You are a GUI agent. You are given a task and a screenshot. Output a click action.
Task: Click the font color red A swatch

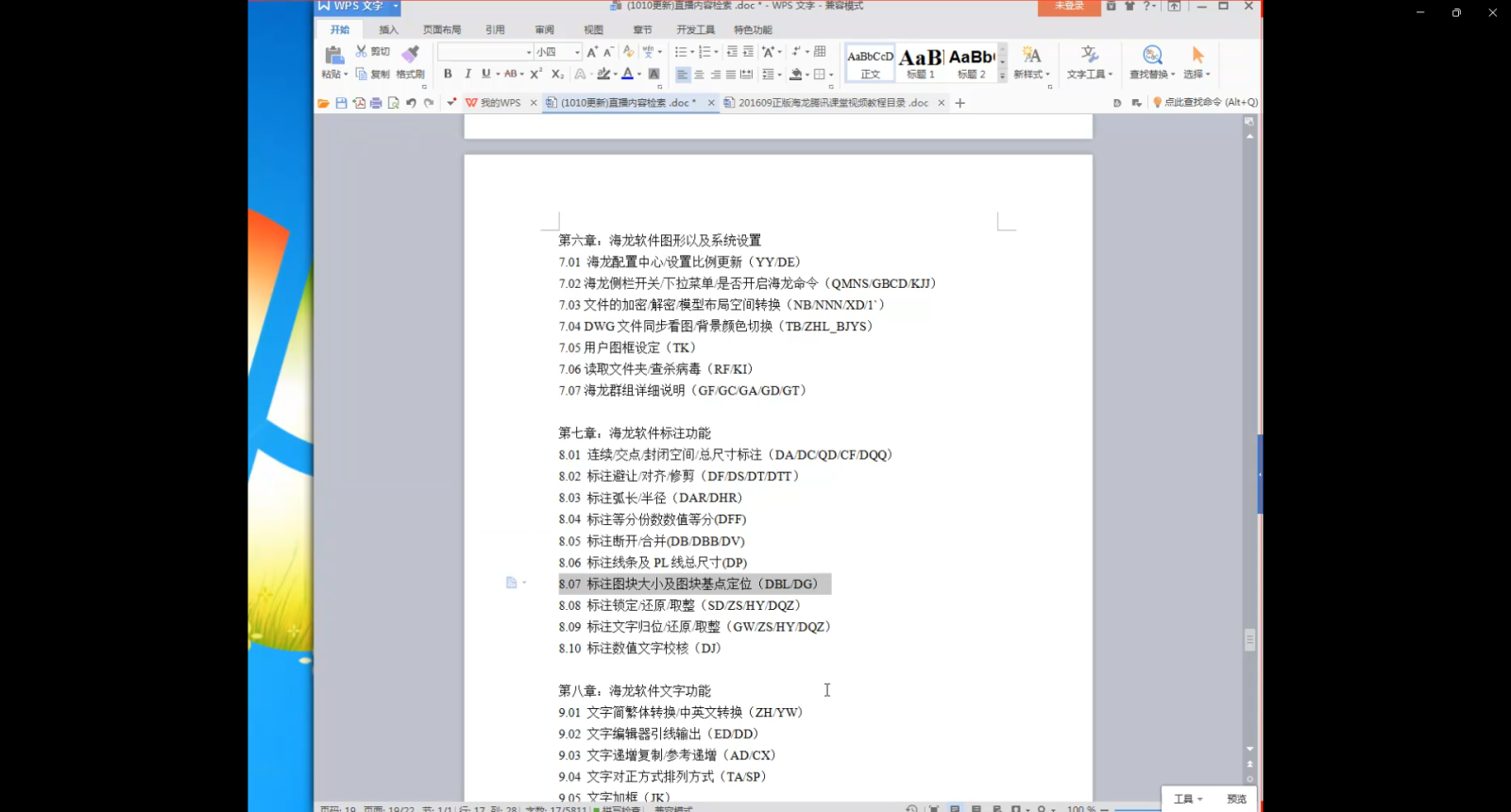(x=627, y=74)
